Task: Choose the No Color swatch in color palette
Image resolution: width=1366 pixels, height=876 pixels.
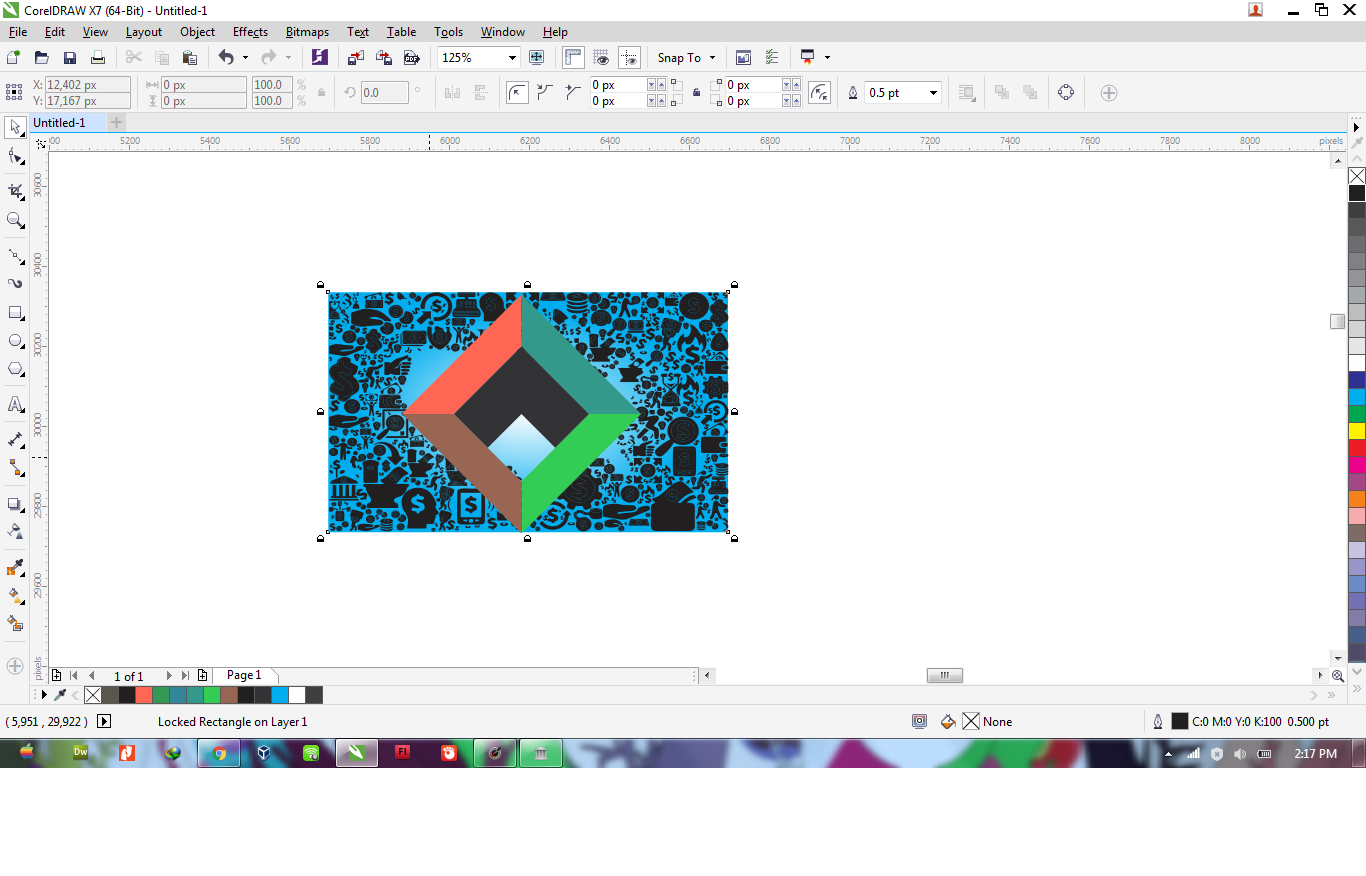Action: [1357, 176]
